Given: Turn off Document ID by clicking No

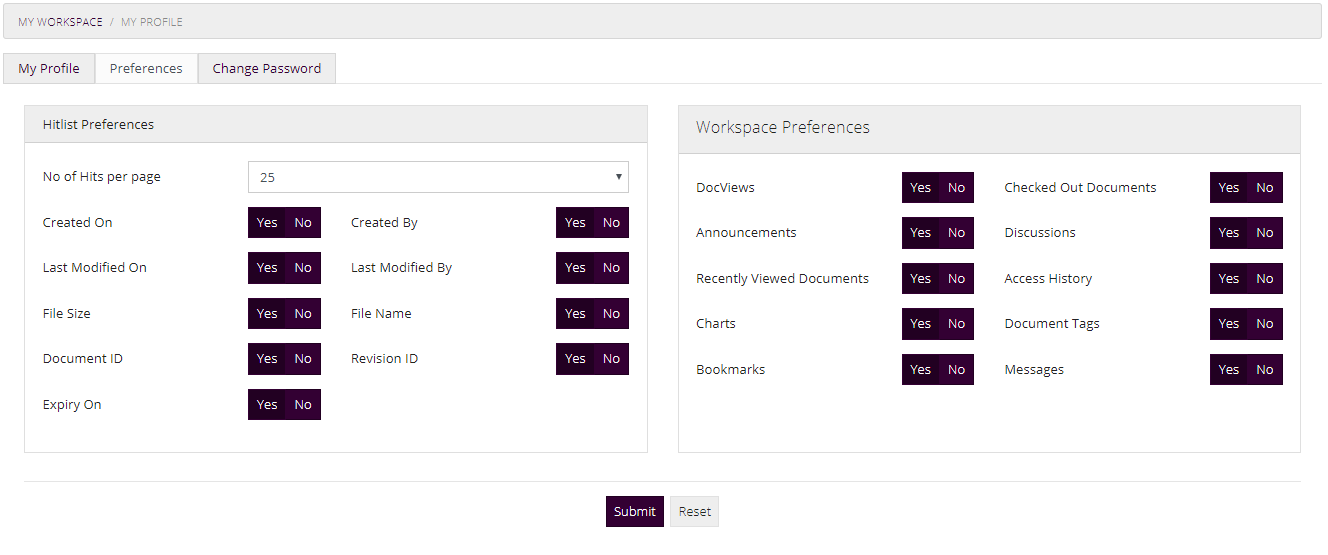Looking at the screenshot, I should 303,359.
